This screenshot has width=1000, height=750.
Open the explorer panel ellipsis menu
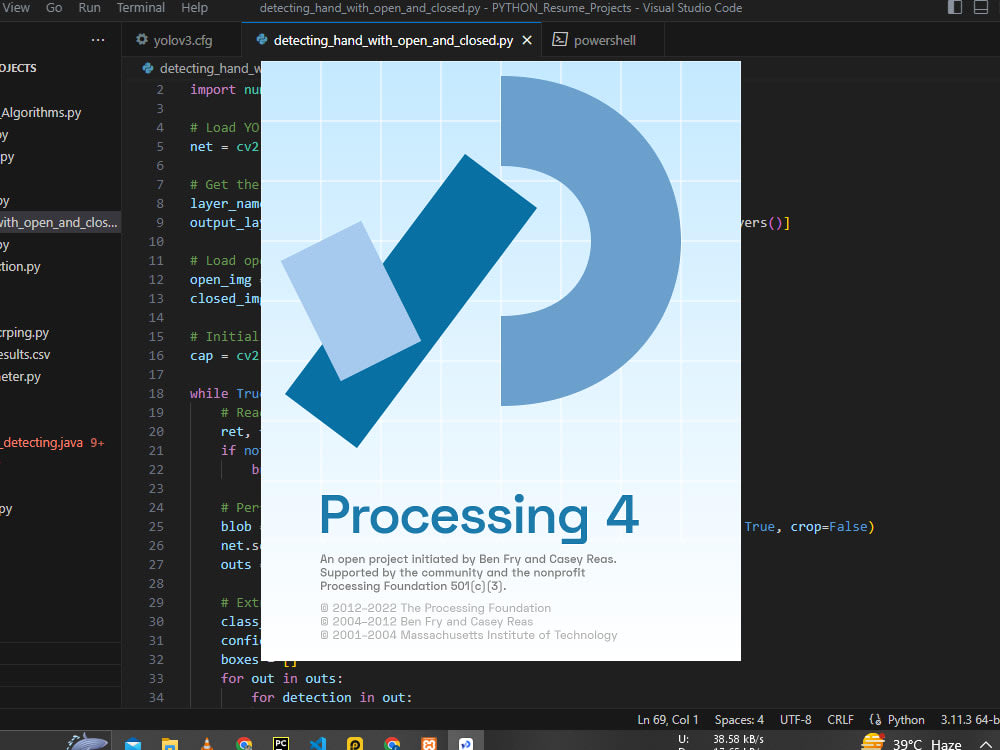click(98, 40)
